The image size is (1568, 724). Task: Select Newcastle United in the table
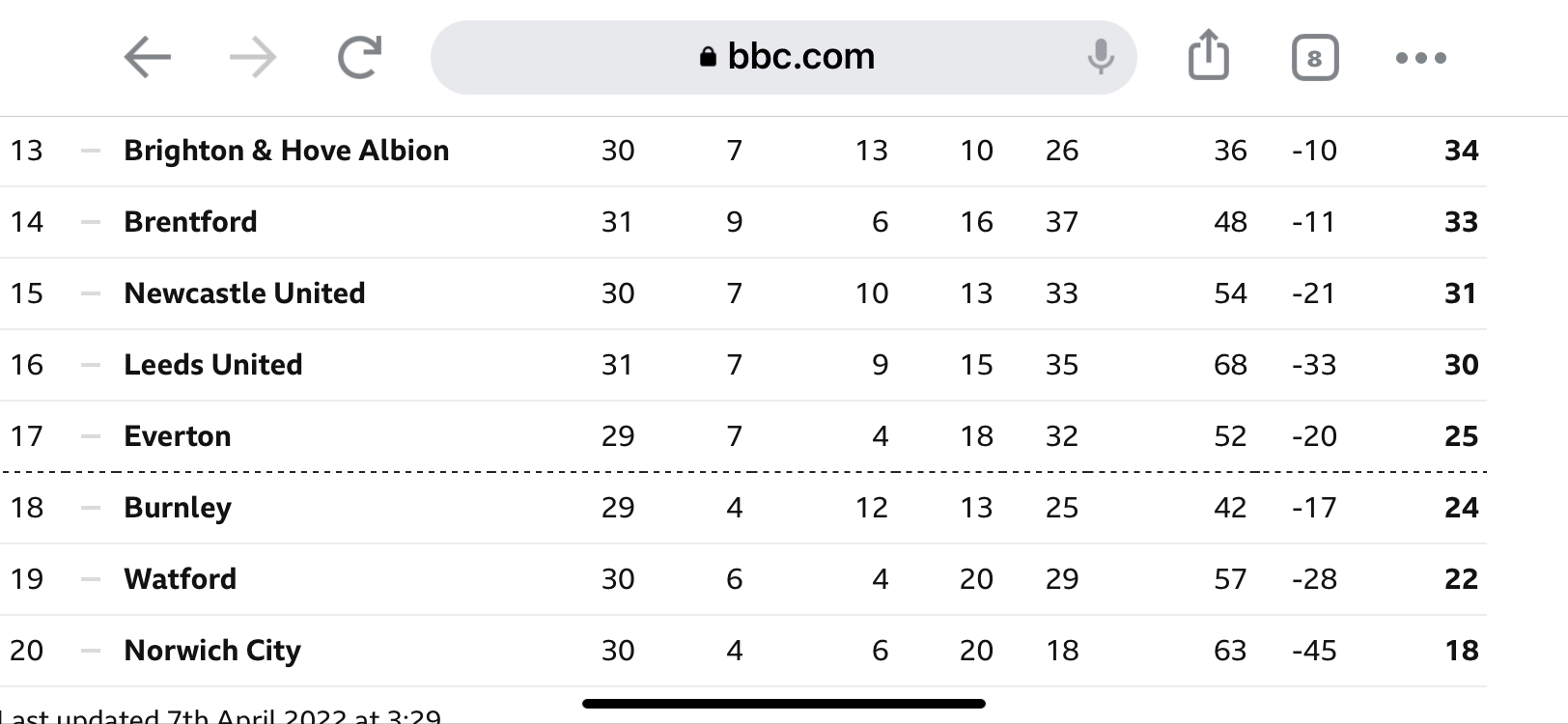click(x=244, y=293)
